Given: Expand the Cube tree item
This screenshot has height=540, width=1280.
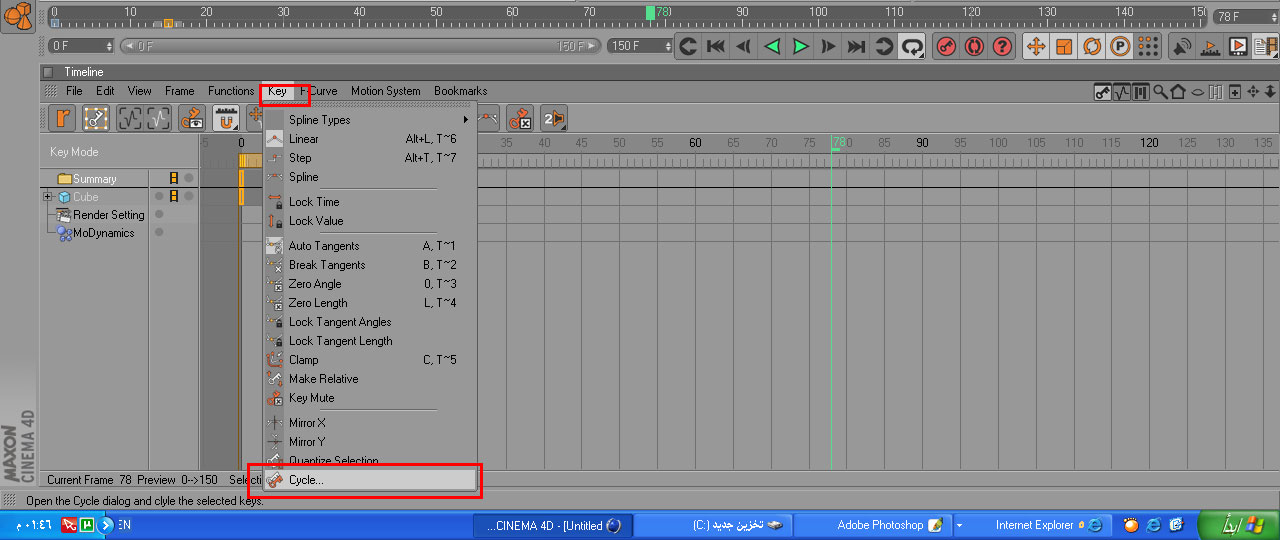Looking at the screenshot, I should [47, 197].
